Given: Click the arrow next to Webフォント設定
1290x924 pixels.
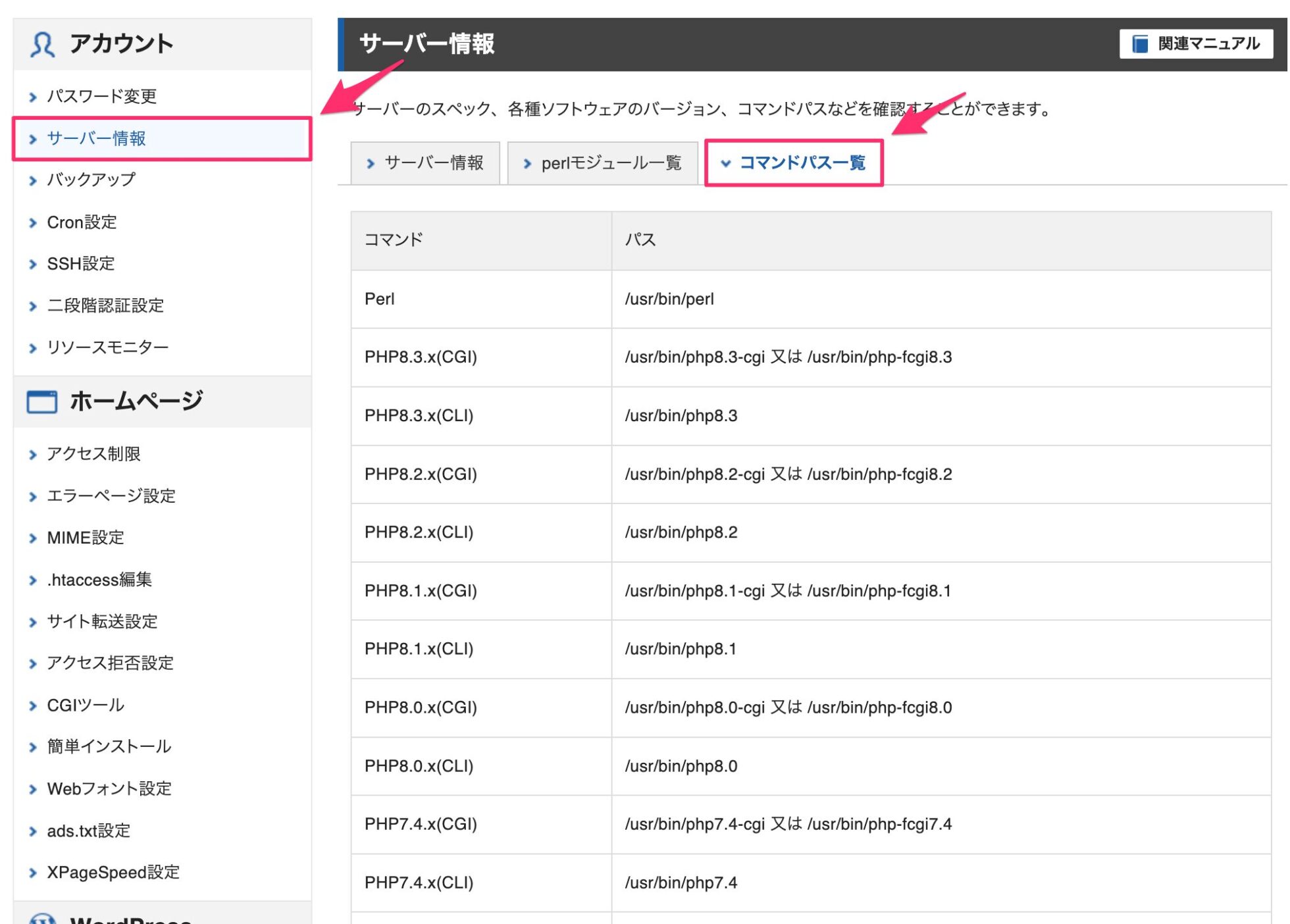Looking at the screenshot, I should 33,790.
